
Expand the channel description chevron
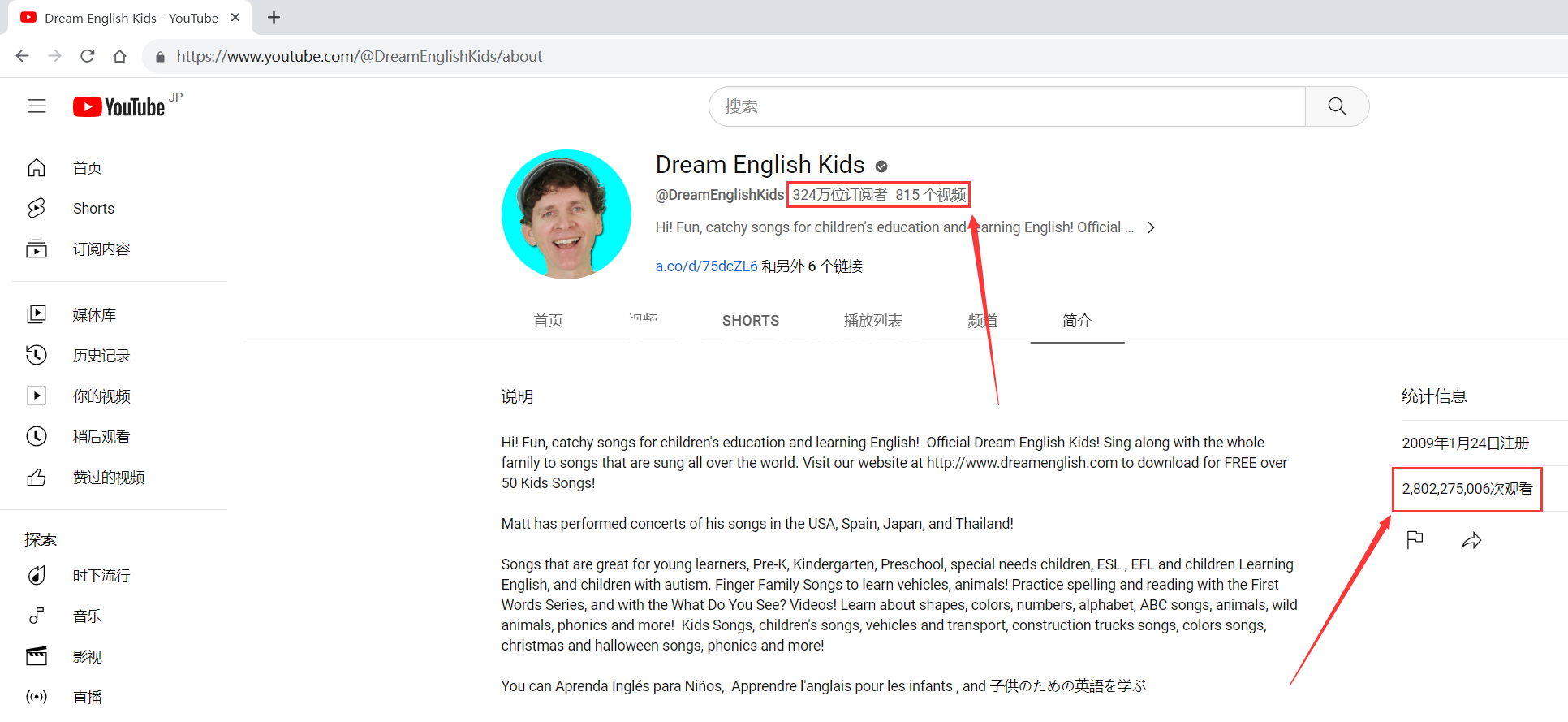[x=1150, y=228]
